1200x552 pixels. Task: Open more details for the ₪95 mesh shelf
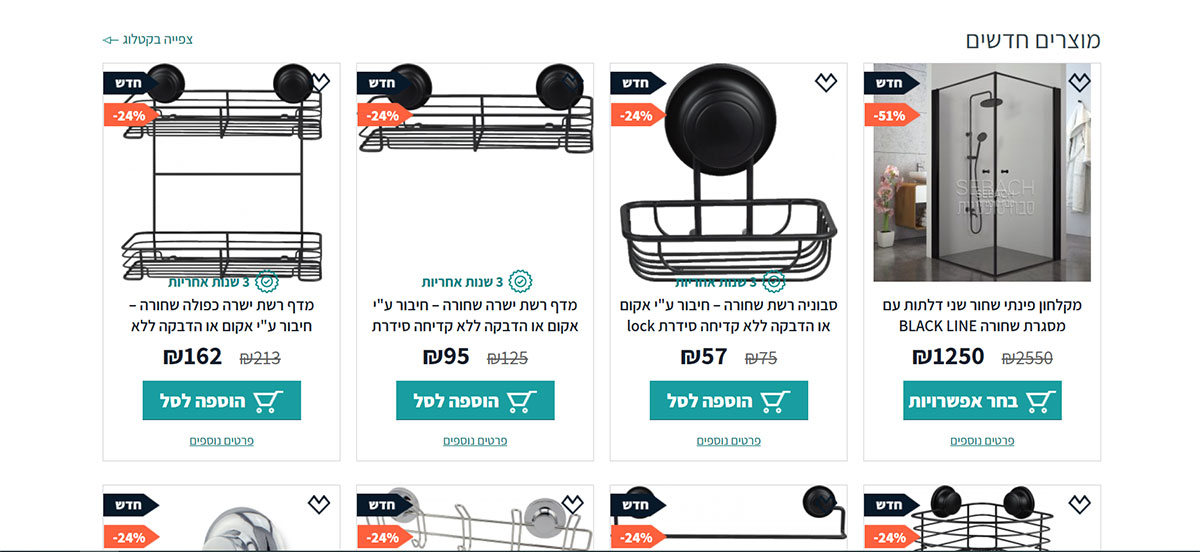pyautogui.click(x=475, y=440)
